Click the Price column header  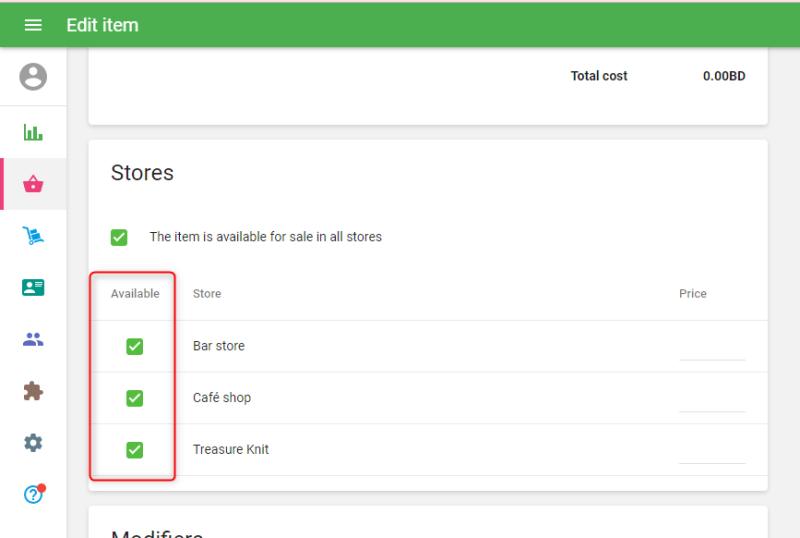(x=693, y=294)
